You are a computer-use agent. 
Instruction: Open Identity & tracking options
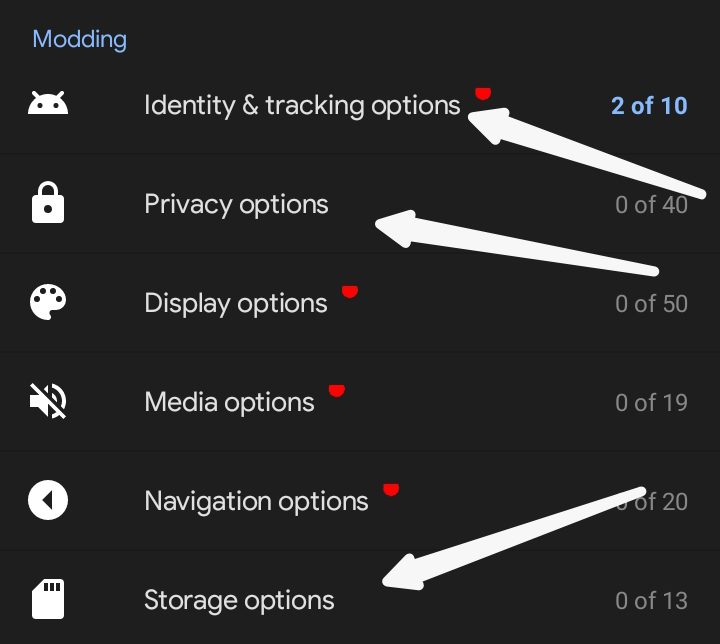pos(301,105)
